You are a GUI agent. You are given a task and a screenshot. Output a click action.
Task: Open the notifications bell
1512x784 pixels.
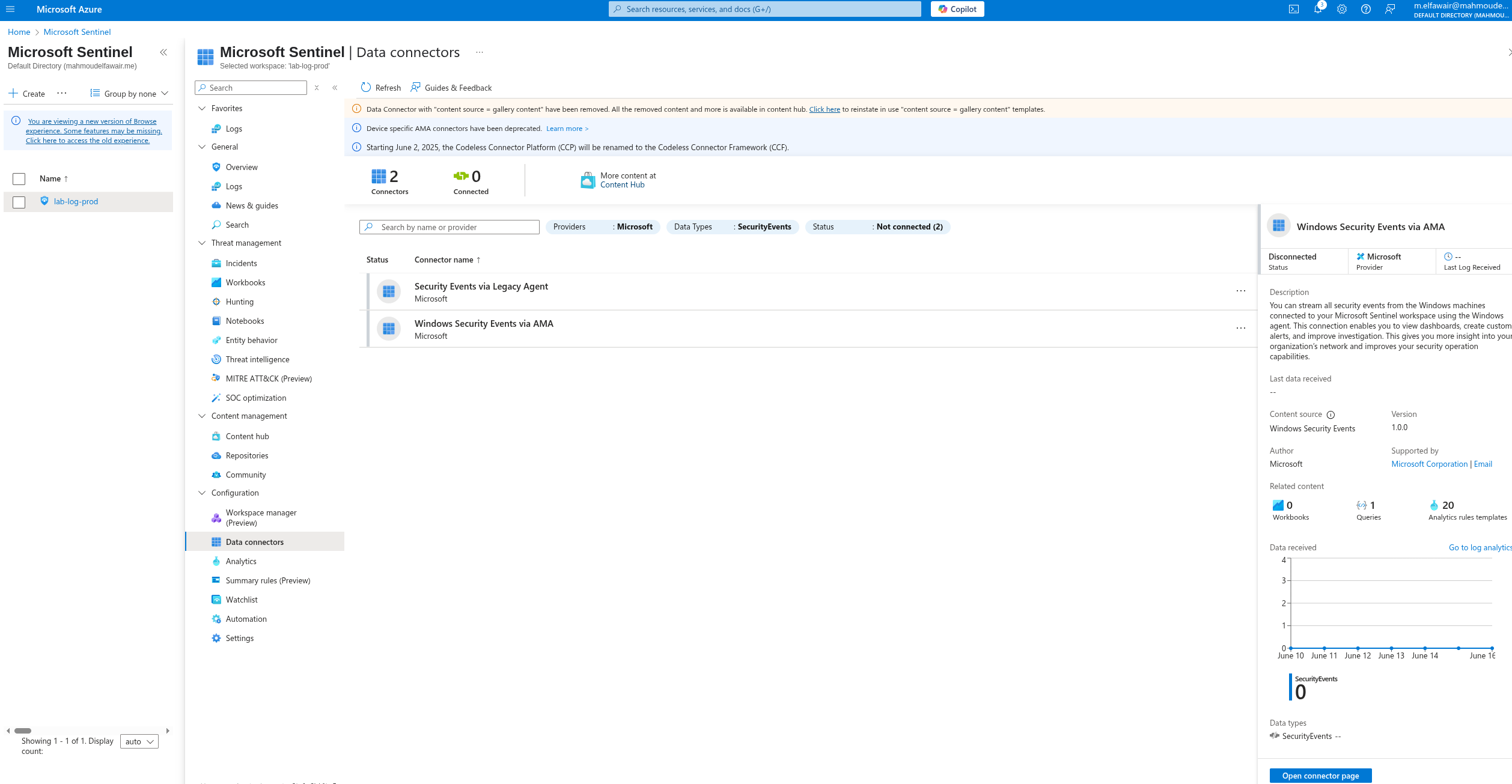tap(1318, 9)
